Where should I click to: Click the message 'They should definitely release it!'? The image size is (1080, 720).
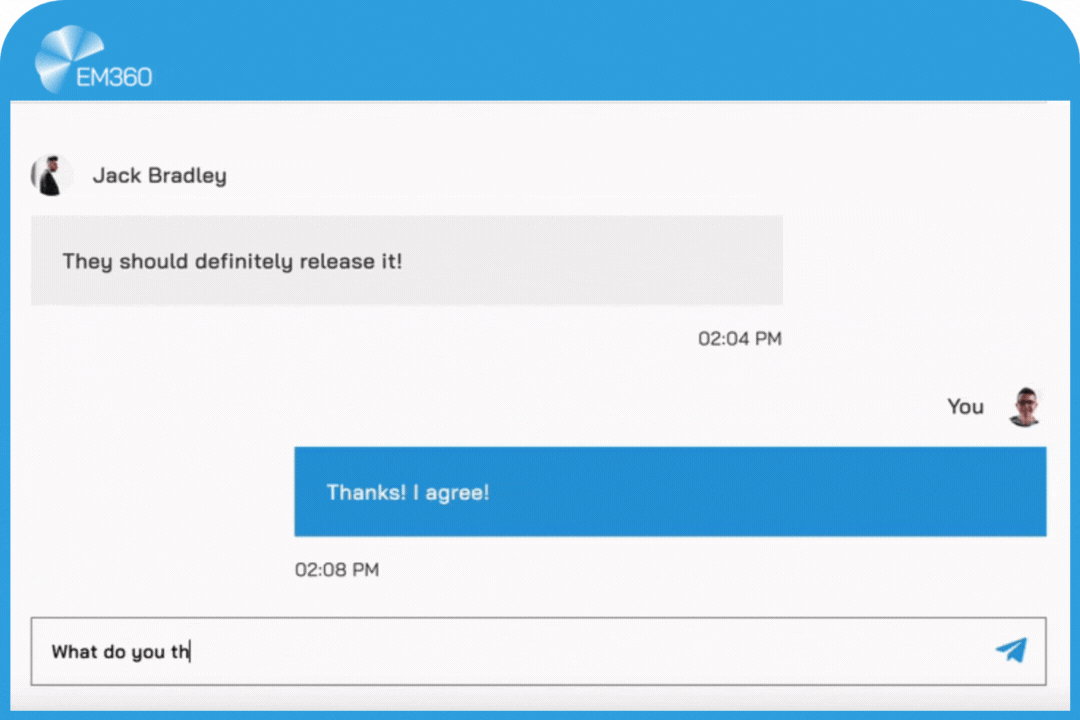(x=406, y=260)
